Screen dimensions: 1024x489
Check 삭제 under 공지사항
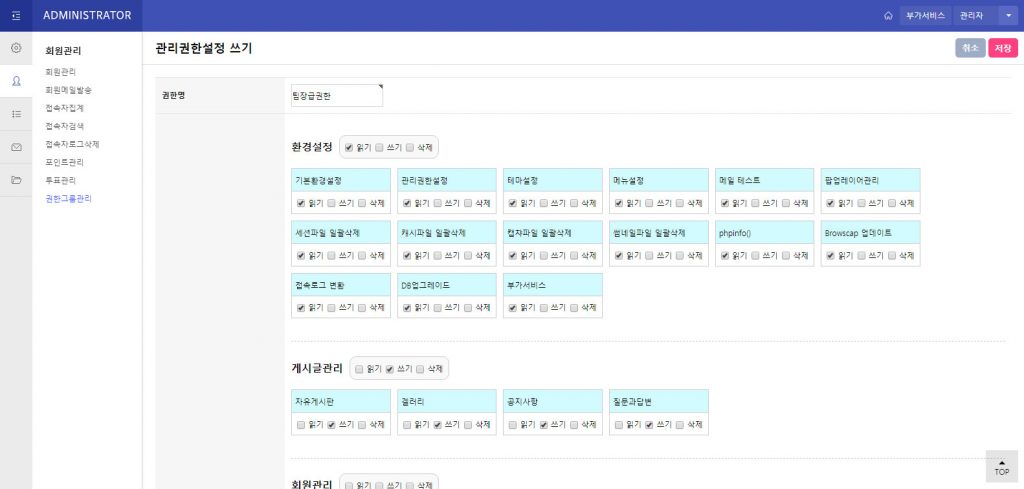pos(573,424)
